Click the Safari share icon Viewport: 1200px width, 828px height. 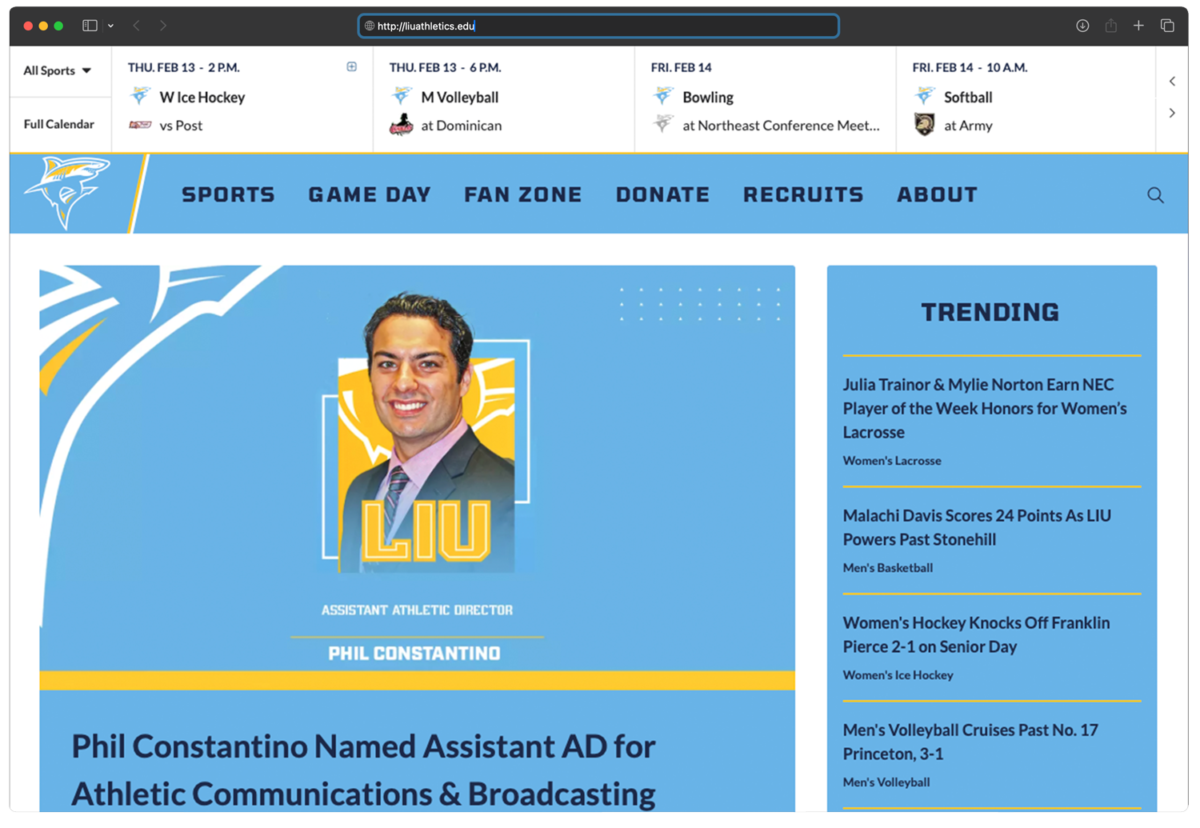tap(1111, 26)
